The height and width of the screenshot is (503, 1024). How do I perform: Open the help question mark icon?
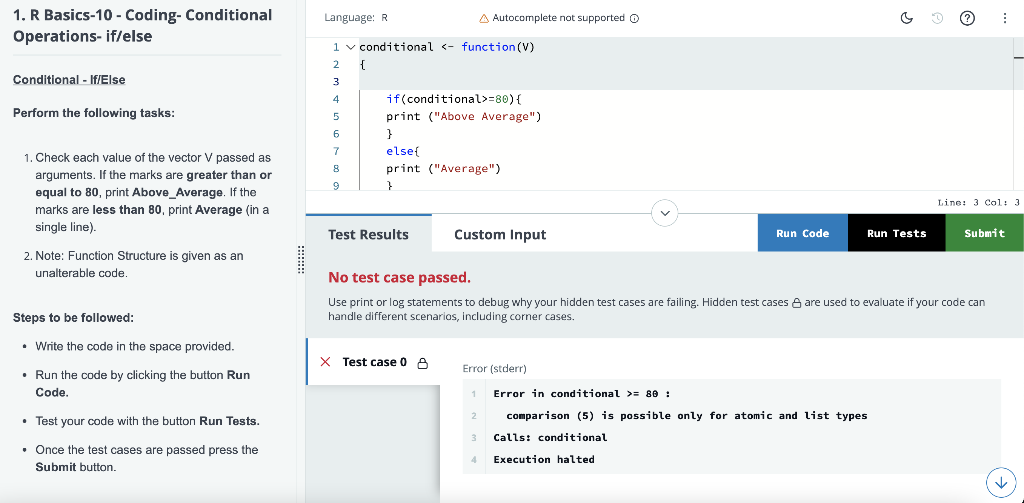967,18
